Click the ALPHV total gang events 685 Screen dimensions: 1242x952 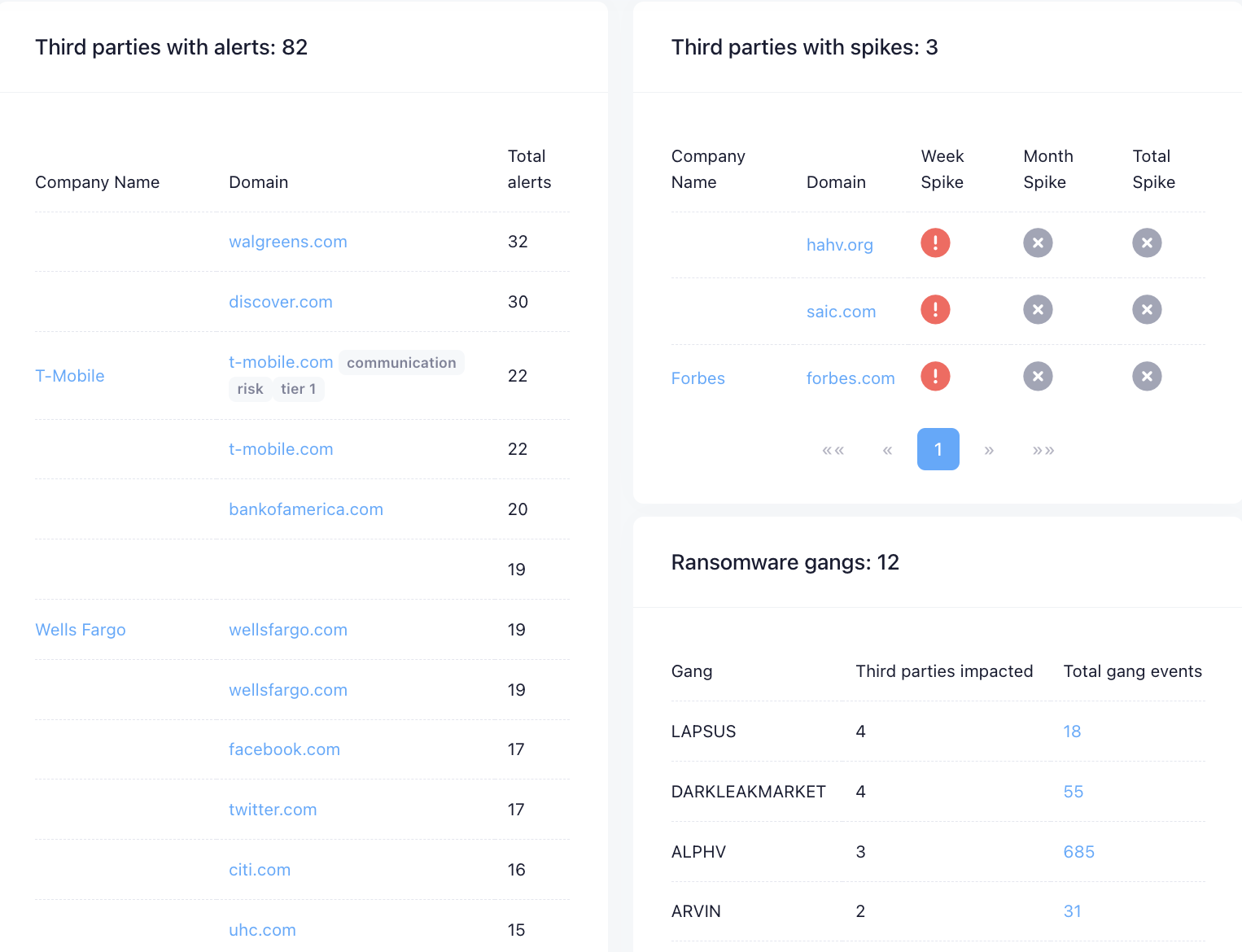1078,852
